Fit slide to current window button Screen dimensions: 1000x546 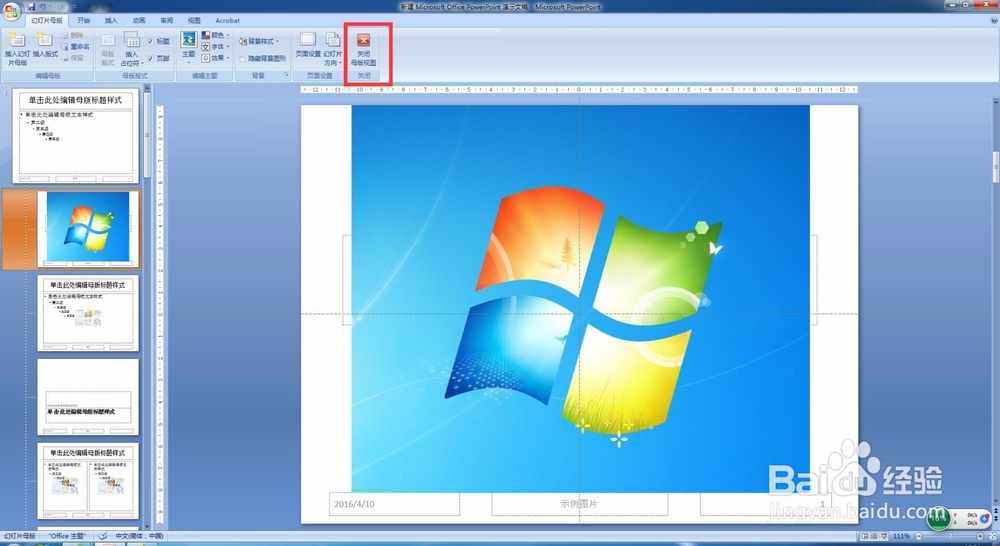pyautogui.click(x=992, y=536)
